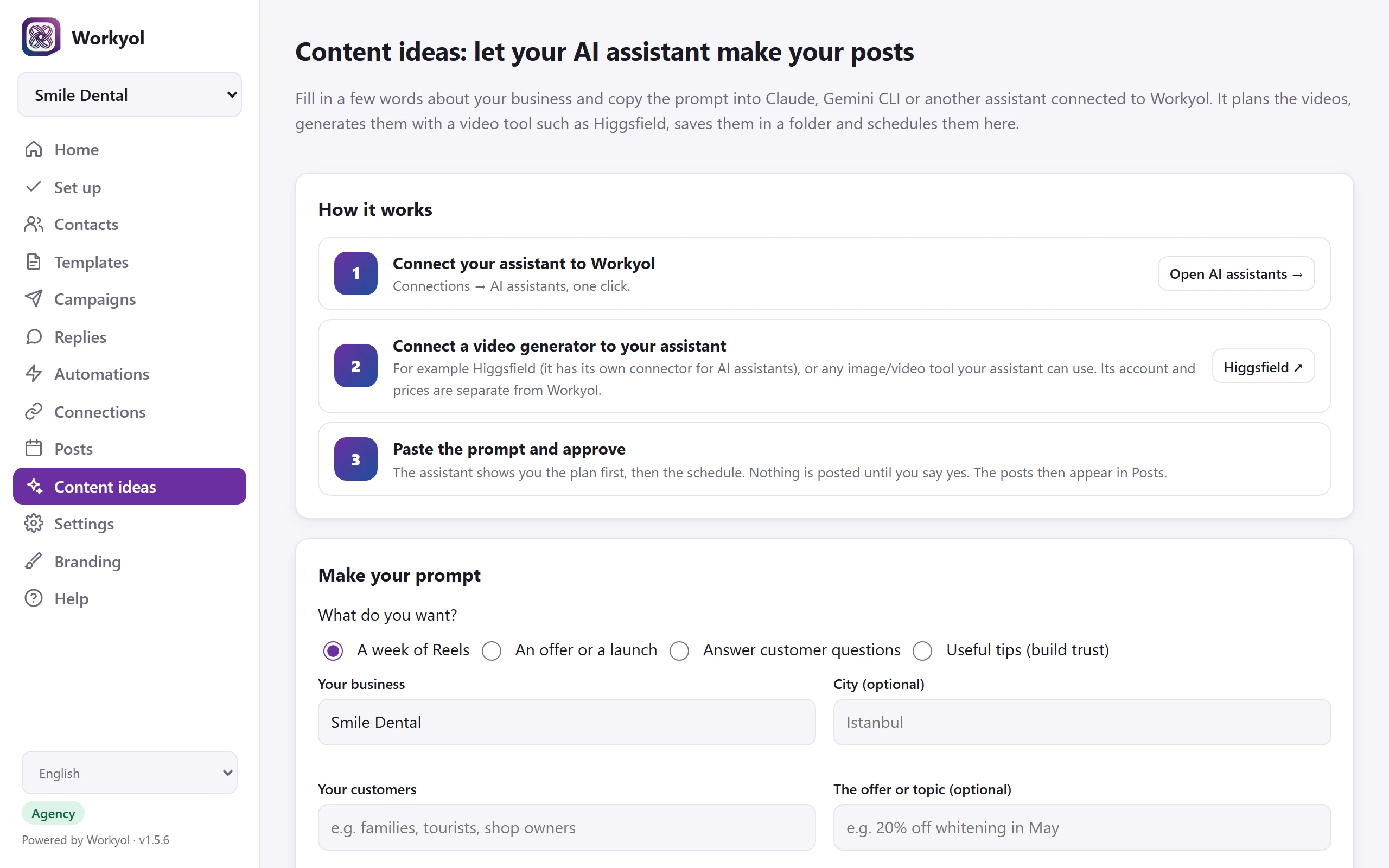Focus the 'Your customers' input field

point(566,827)
